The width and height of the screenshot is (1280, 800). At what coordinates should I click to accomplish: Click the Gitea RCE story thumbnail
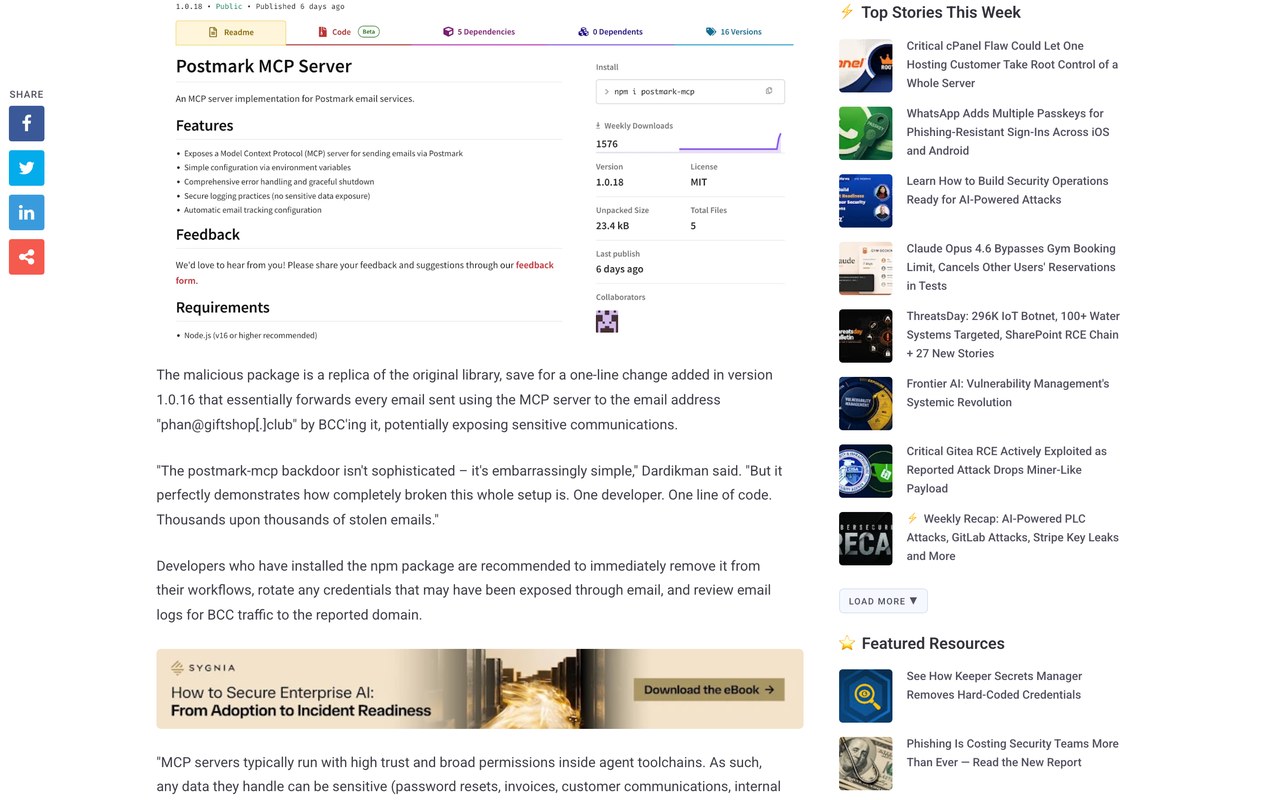pos(866,471)
